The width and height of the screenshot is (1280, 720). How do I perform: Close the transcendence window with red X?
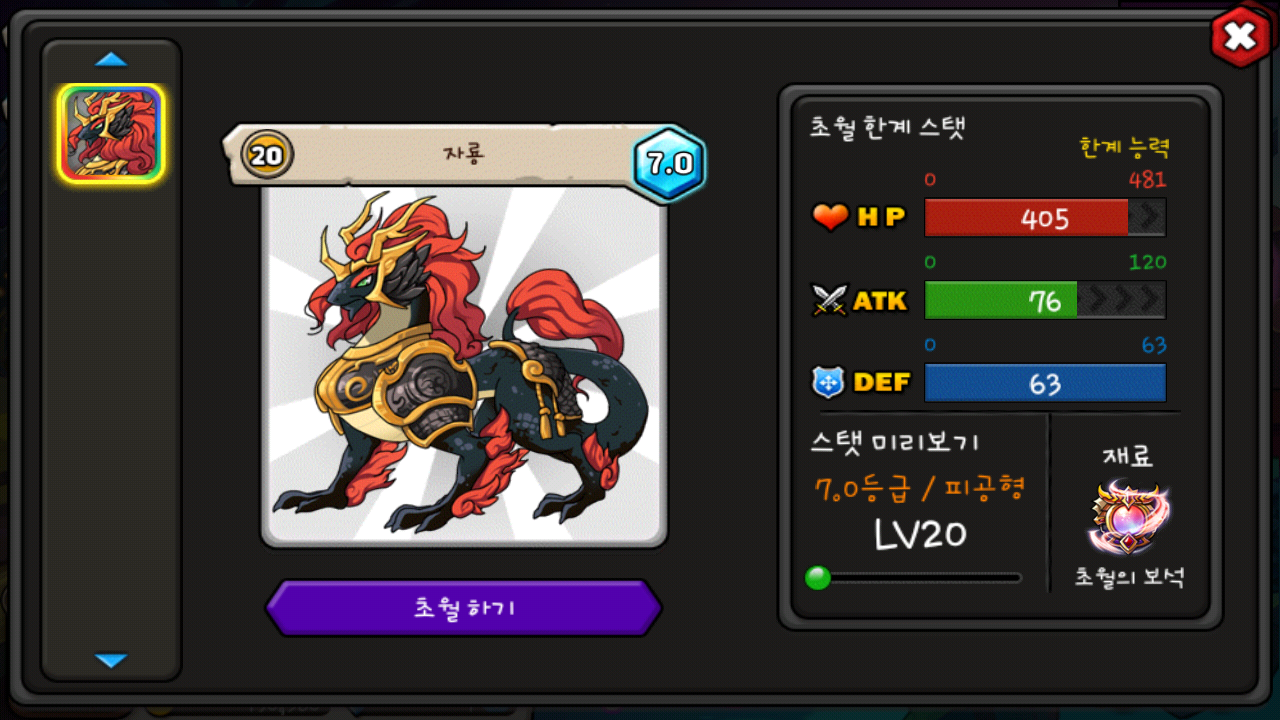(x=1240, y=38)
